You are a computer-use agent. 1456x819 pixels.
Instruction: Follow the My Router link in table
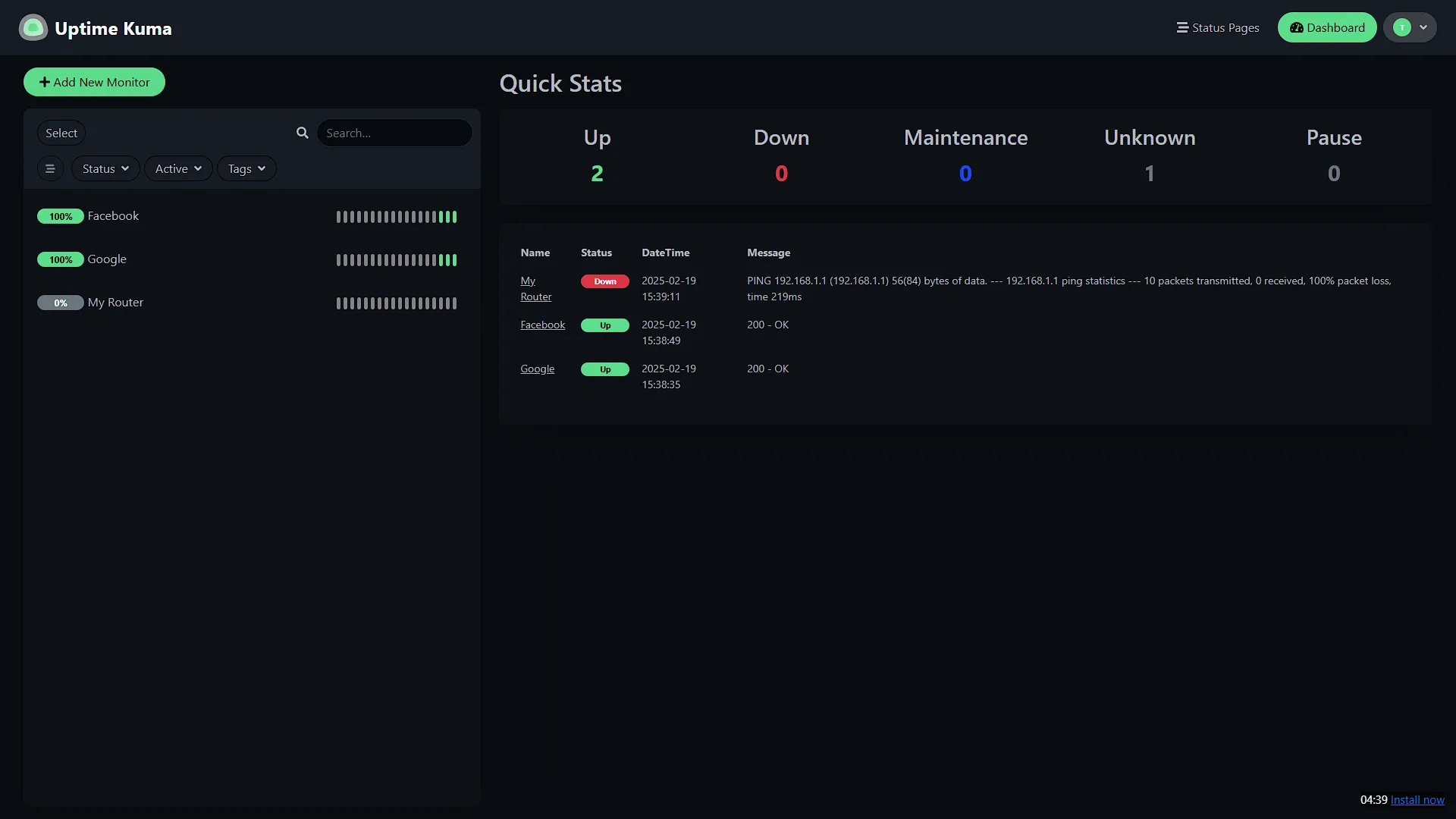(535, 289)
